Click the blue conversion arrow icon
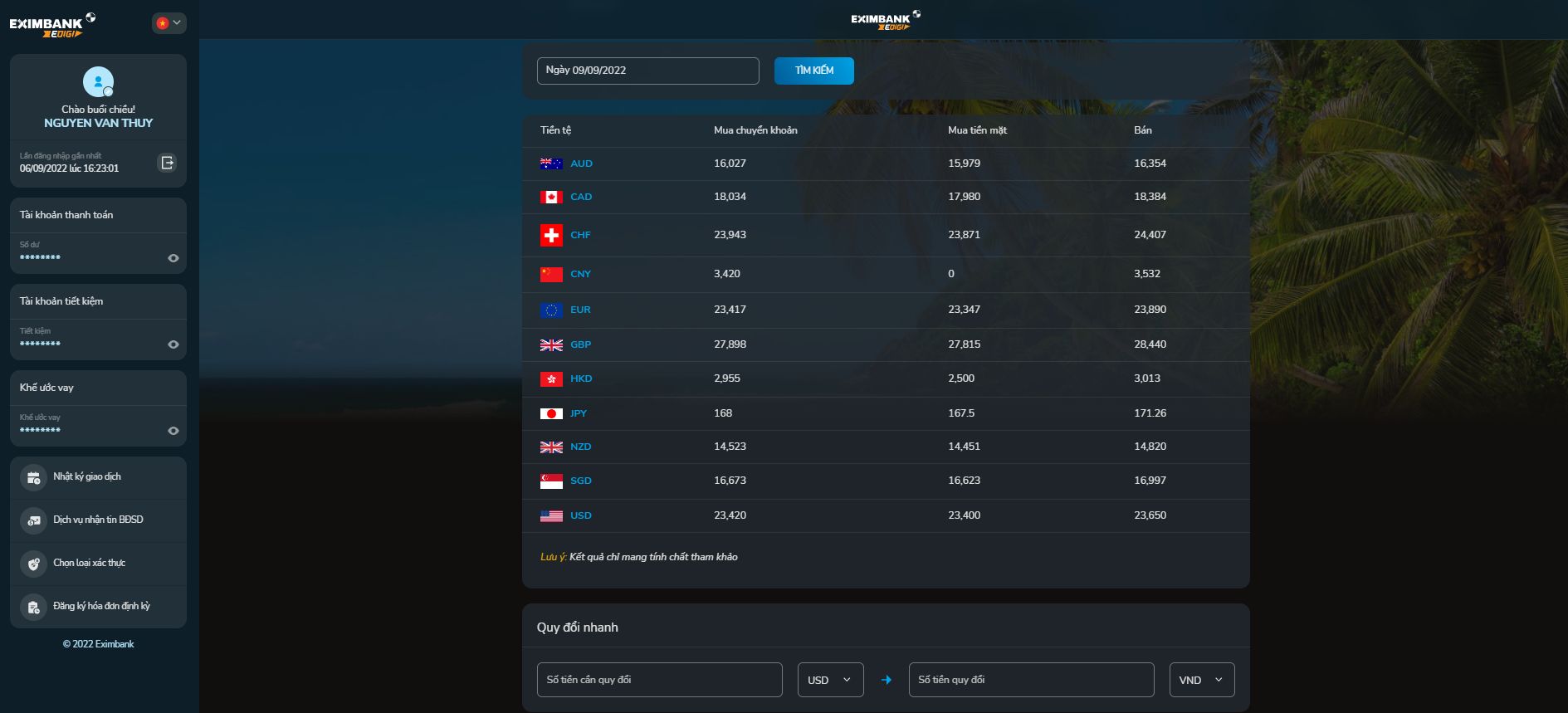1568x713 pixels. click(x=886, y=680)
